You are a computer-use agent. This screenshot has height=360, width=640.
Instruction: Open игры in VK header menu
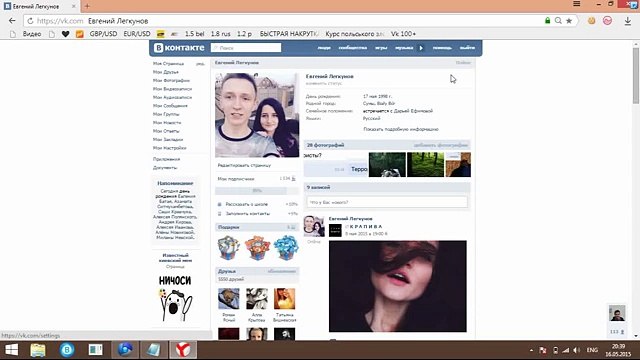(x=381, y=48)
